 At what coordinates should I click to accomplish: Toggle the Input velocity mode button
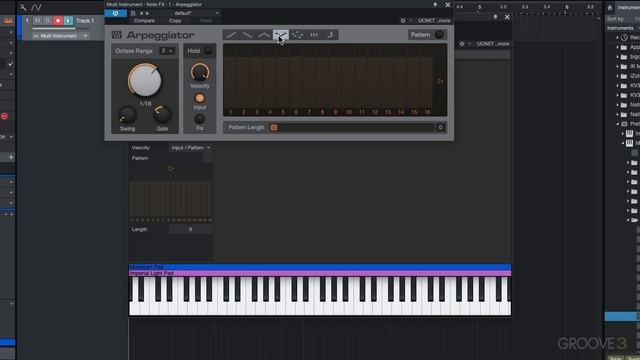pos(200,98)
